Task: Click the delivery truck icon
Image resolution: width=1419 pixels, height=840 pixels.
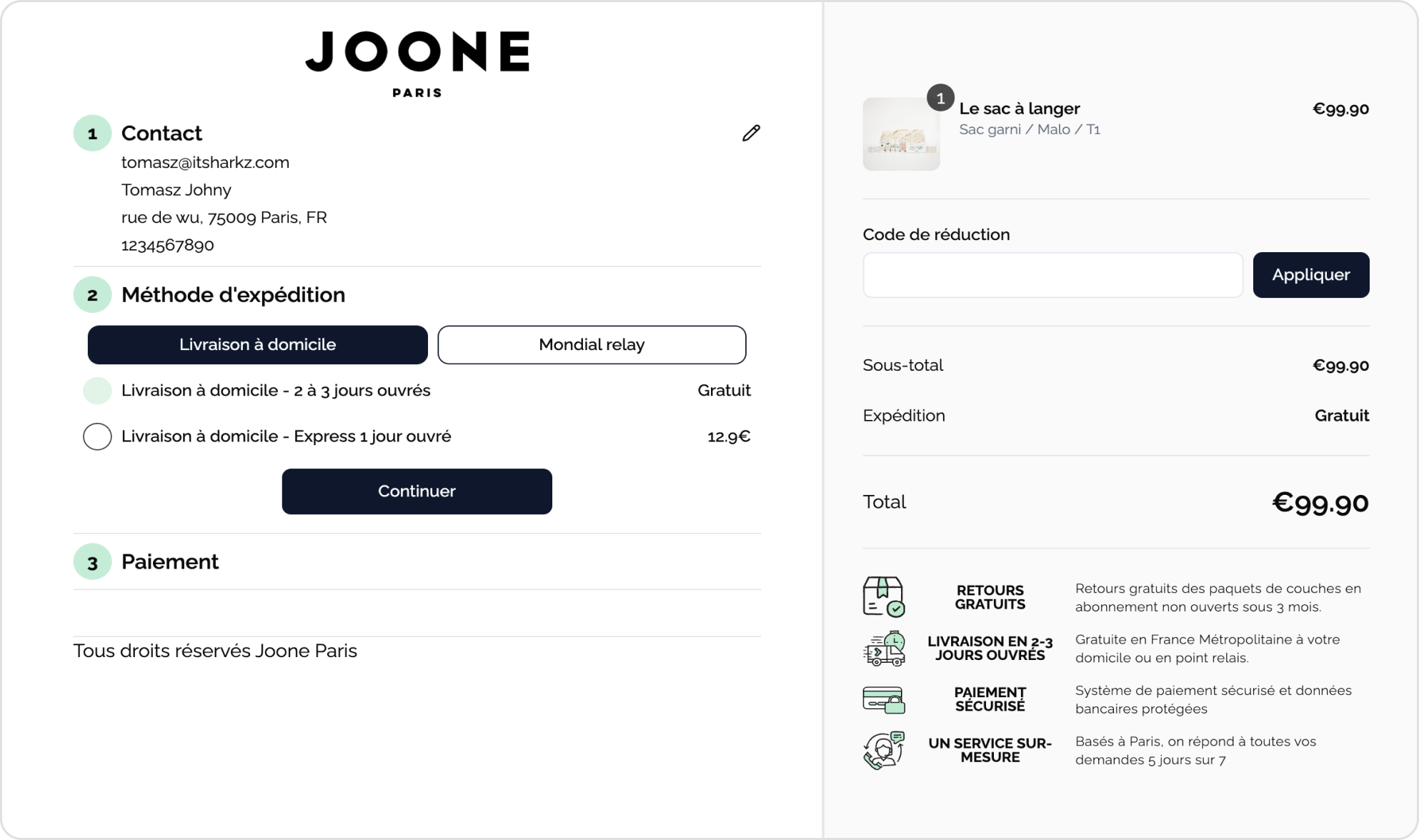Action: click(x=885, y=649)
